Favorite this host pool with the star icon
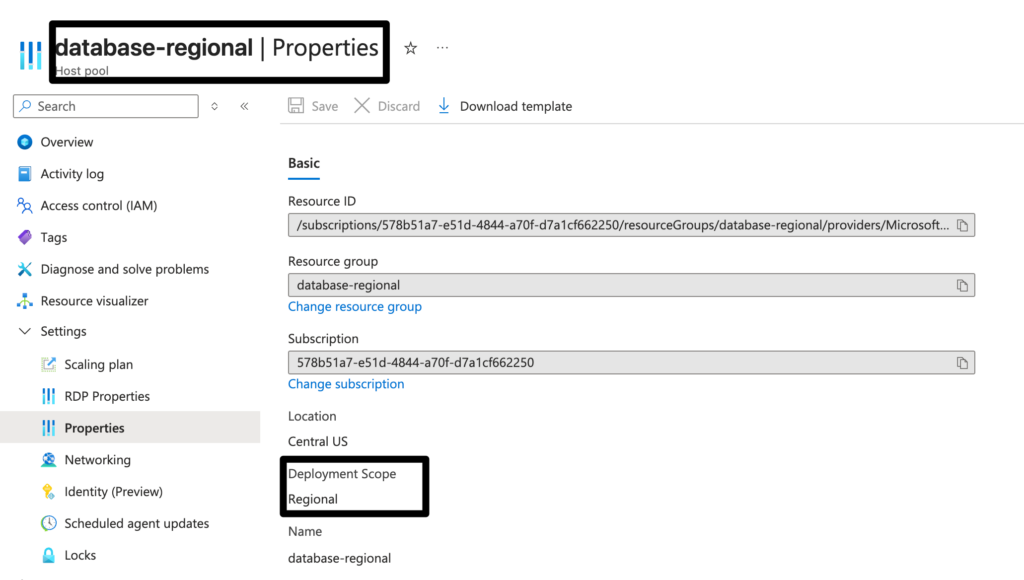This screenshot has width=1024, height=580. (411, 48)
